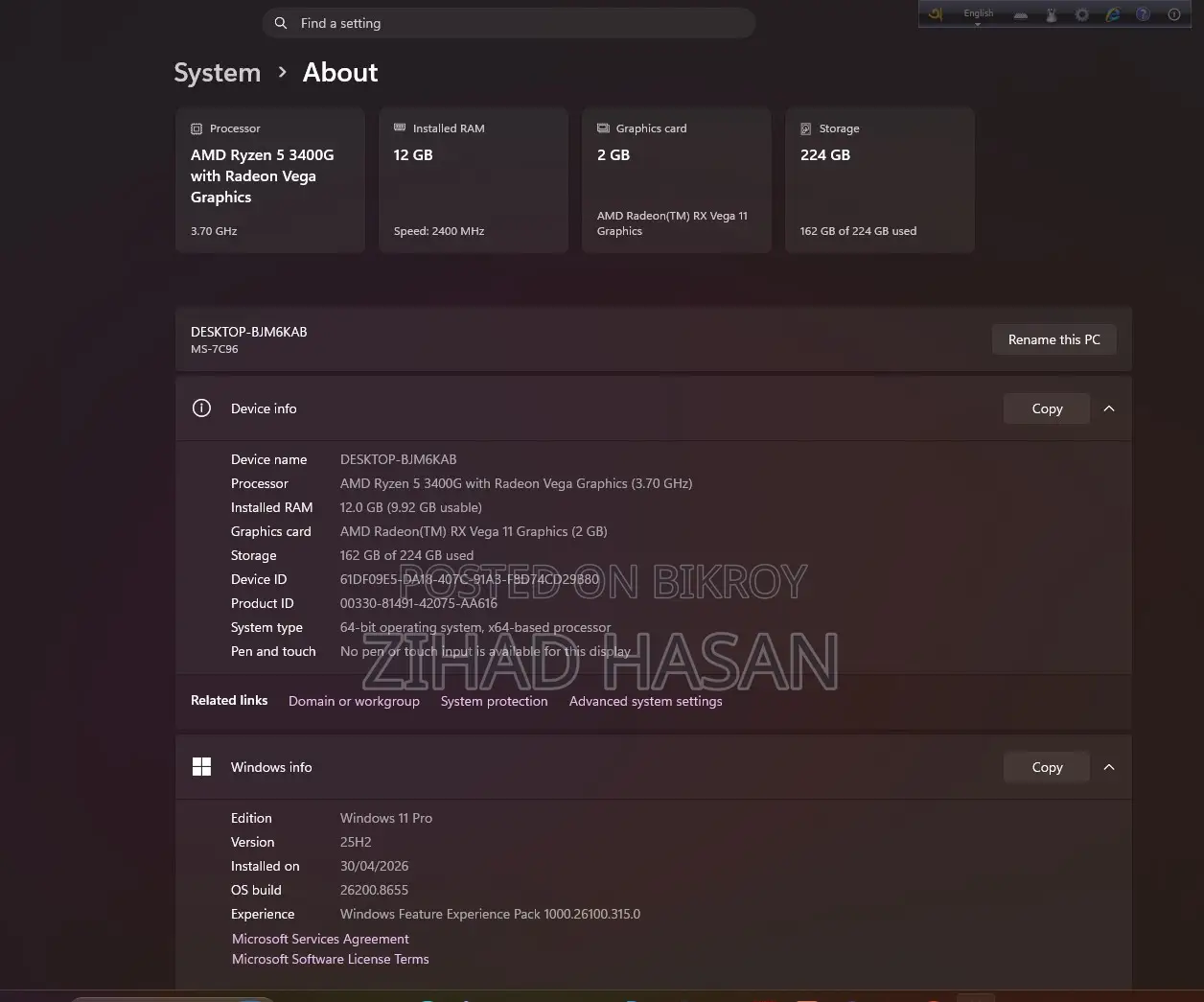Screen dimensions: 1204x1002
Task: Click the Installed on date 30/04/2026
Action: [x=375, y=866]
